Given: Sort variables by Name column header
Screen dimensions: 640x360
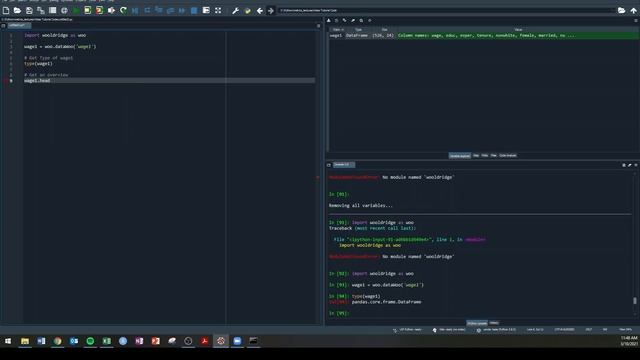Looking at the screenshot, I should (337, 30).
